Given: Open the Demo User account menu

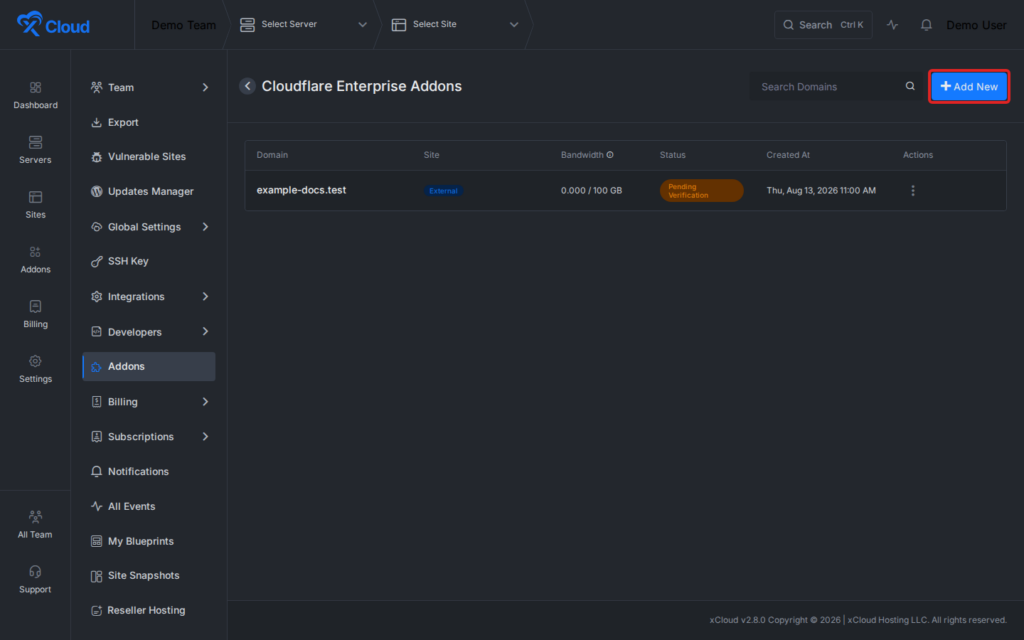Looking at the screenshot, I should point(976,25).
